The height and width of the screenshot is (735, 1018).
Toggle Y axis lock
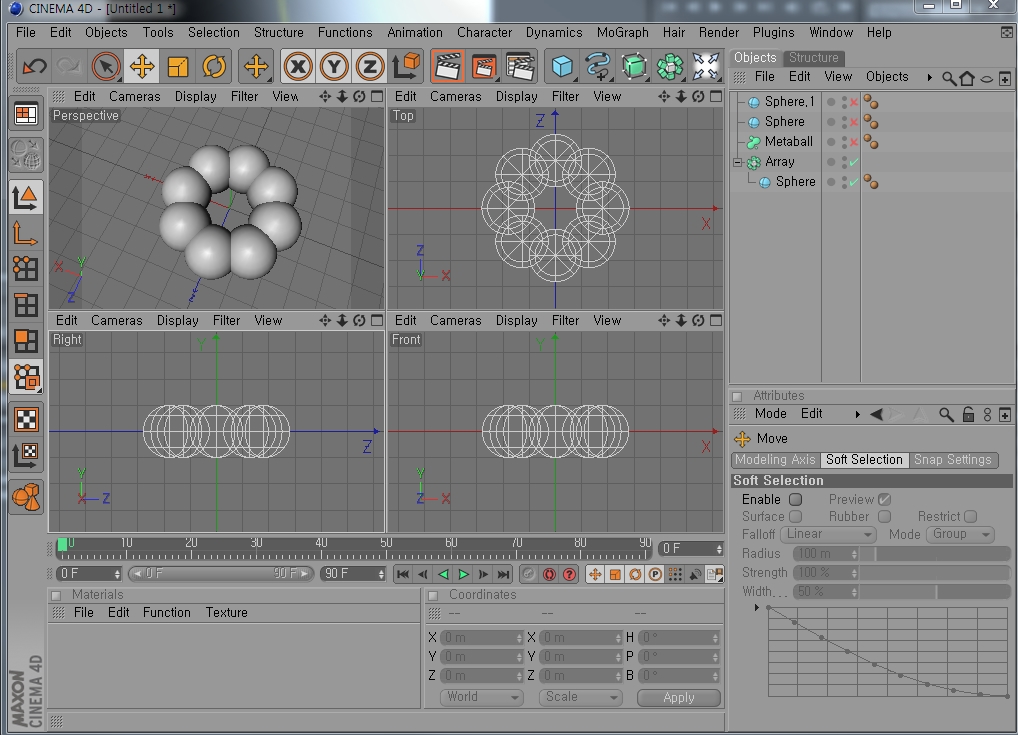334,66
